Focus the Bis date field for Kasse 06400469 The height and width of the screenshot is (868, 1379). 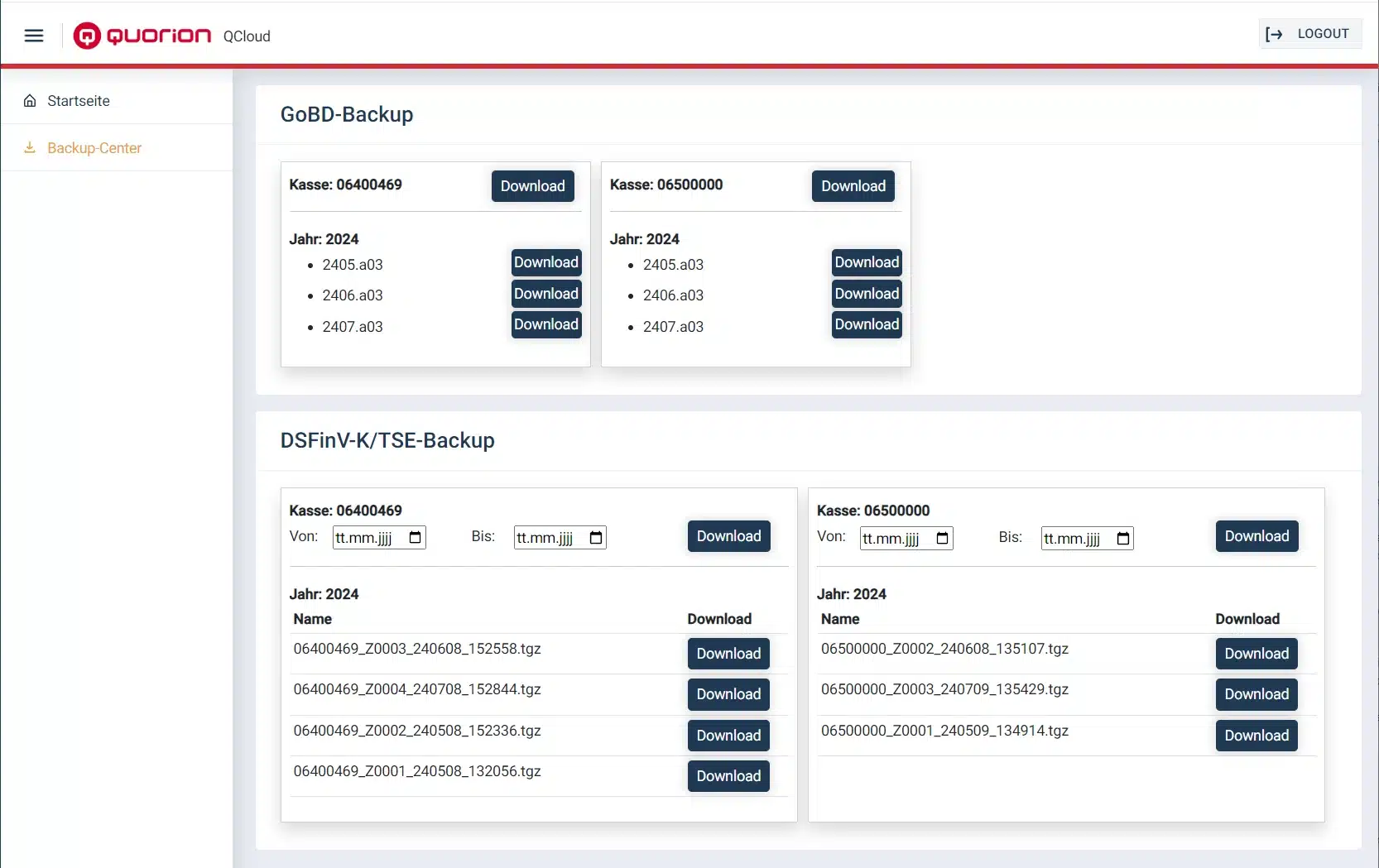tap(560, 538)
